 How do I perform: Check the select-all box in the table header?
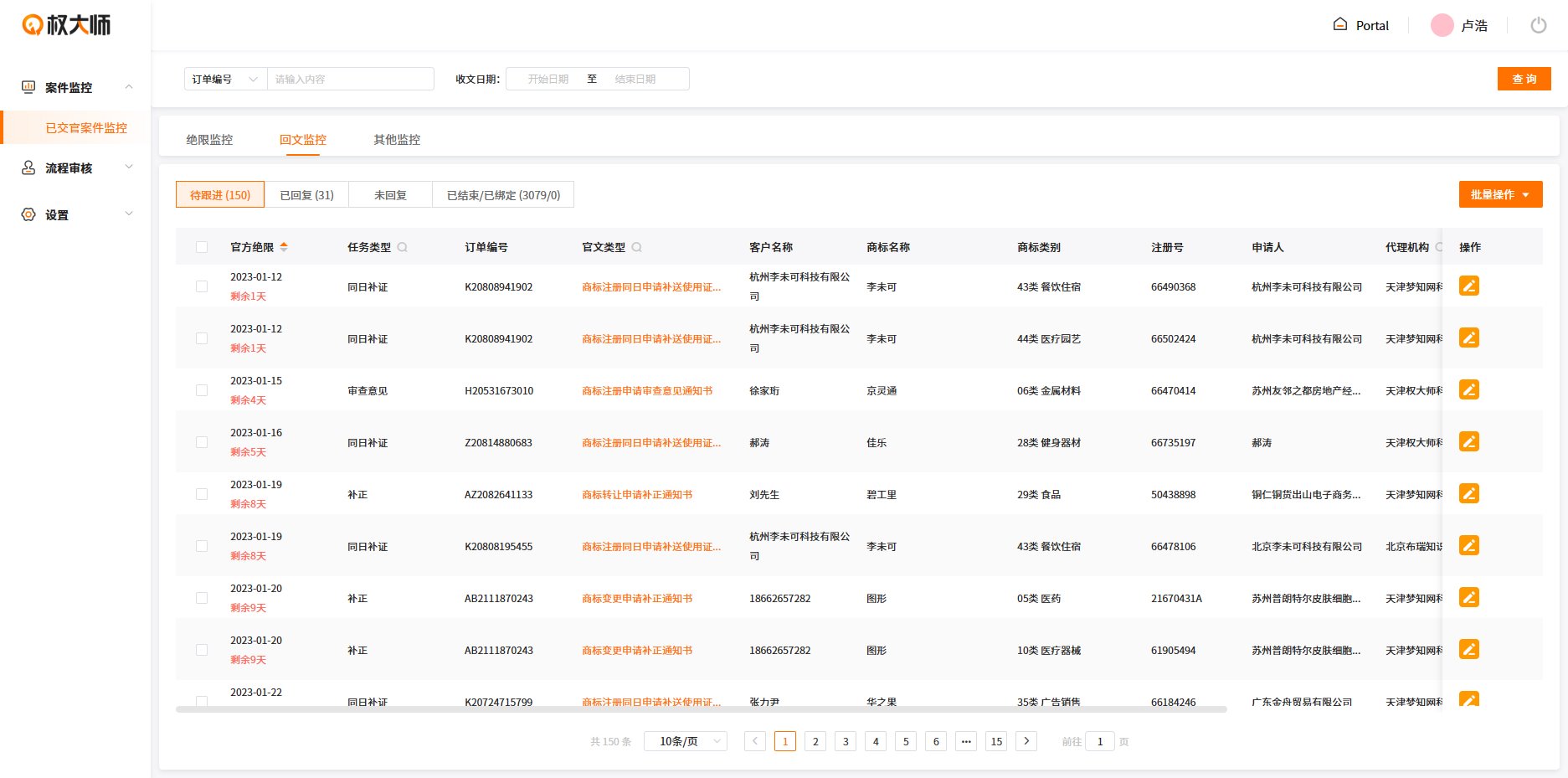pos(201,247)
